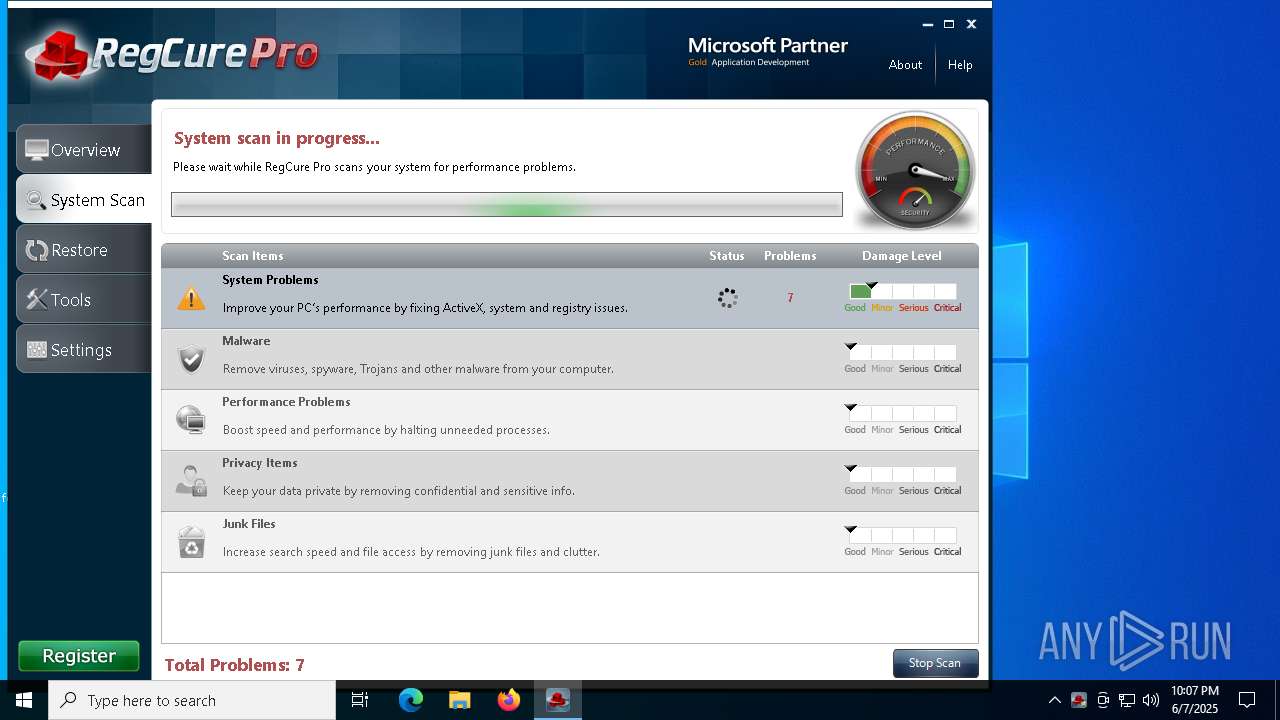
Task: Open the notification center icon
Action: pyautogui.click(x=1247, y=700)
